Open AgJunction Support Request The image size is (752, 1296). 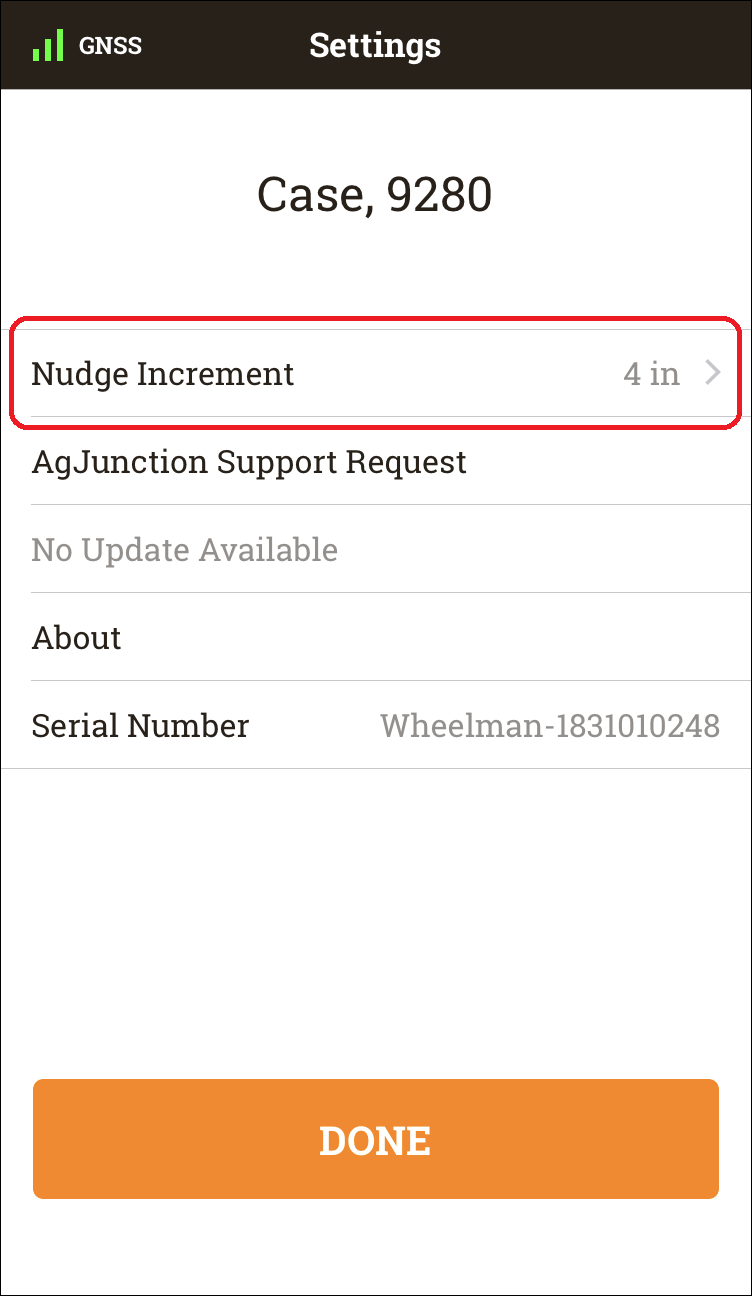point(375,461)
